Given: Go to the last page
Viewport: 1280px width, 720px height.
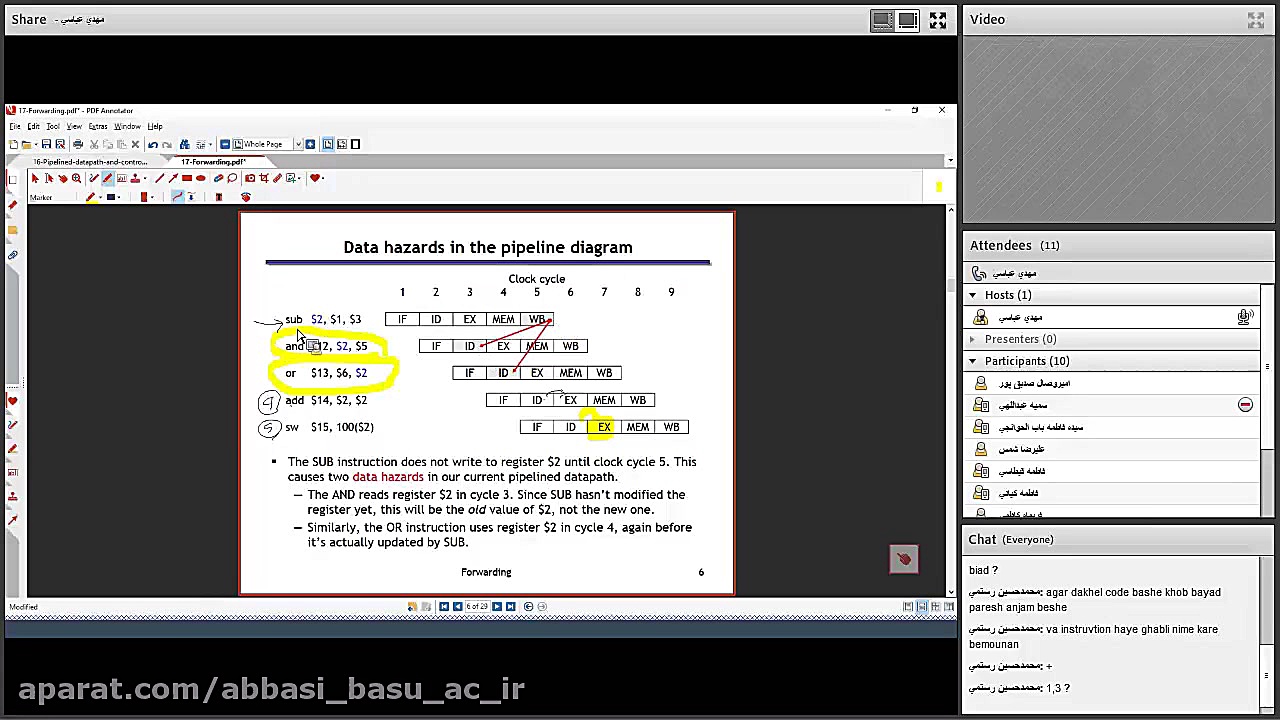Looking at the screenshot, I should (510, 606).
